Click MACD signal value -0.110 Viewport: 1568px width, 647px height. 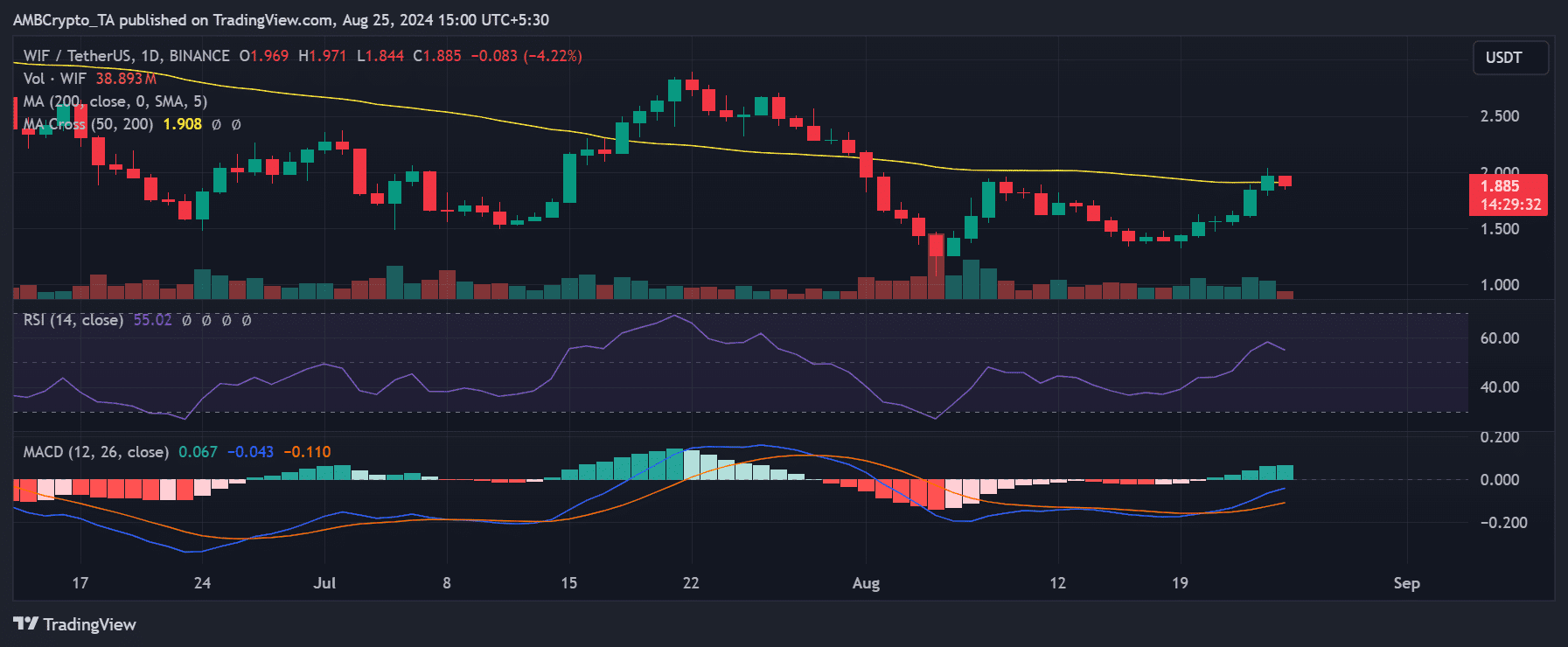(308, 452)
